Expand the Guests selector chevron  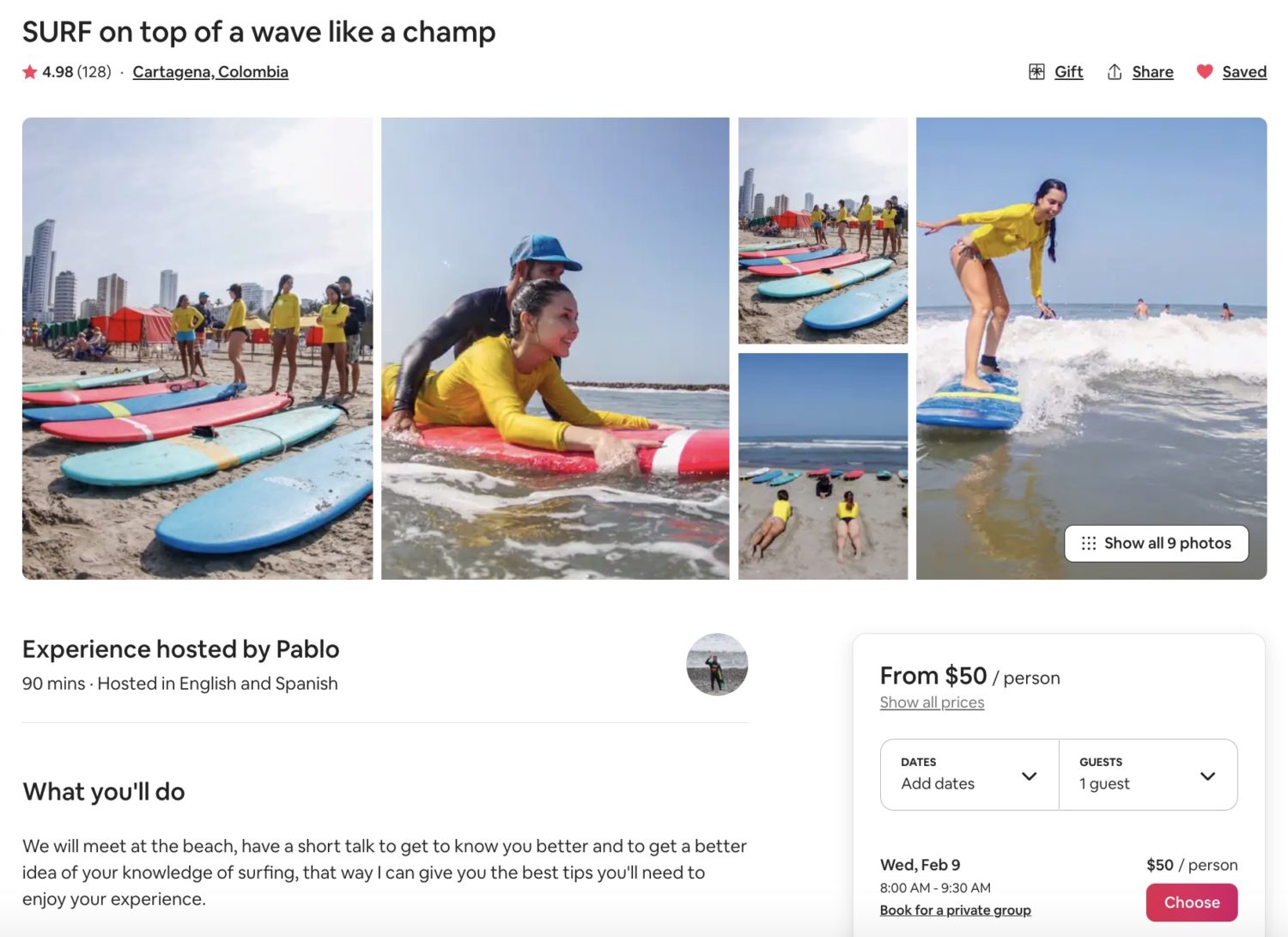(x=1206, y=775)
